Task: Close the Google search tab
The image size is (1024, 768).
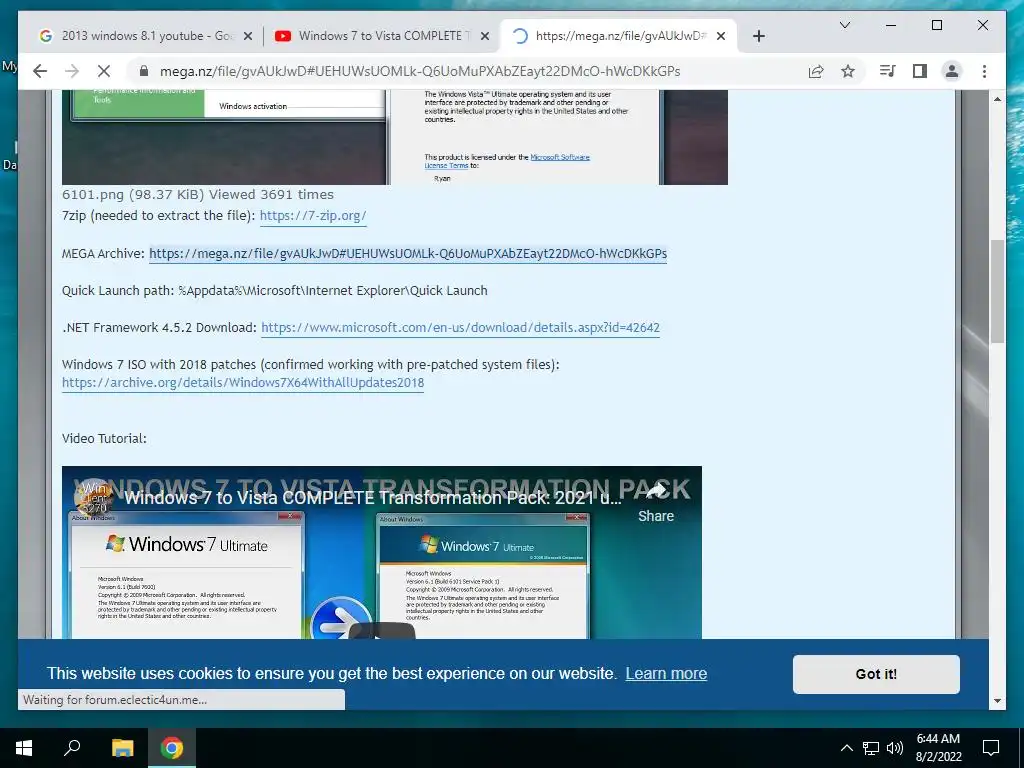Action: coord(248,37)
